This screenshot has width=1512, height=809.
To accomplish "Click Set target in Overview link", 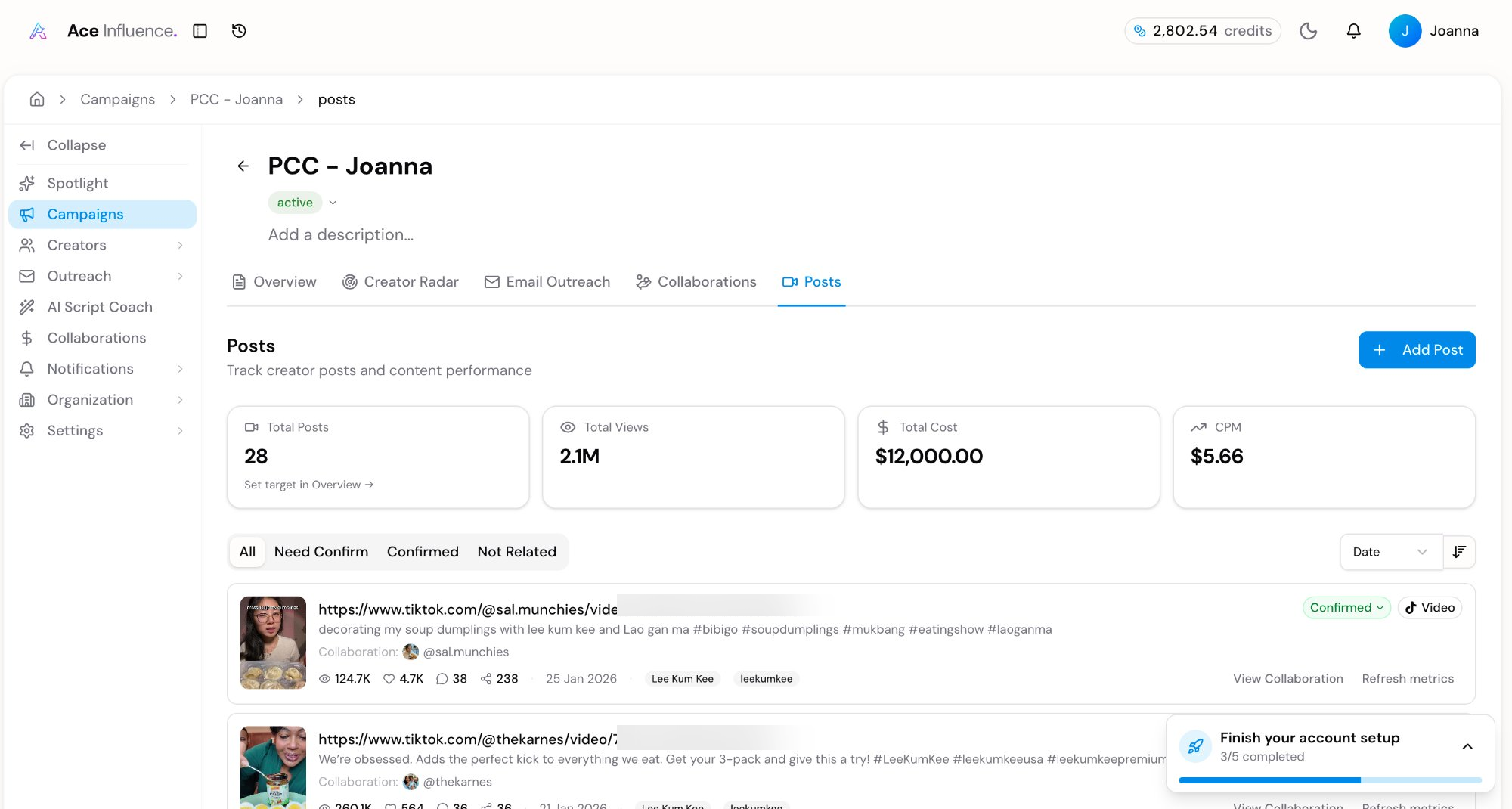I will click(308, 485).
